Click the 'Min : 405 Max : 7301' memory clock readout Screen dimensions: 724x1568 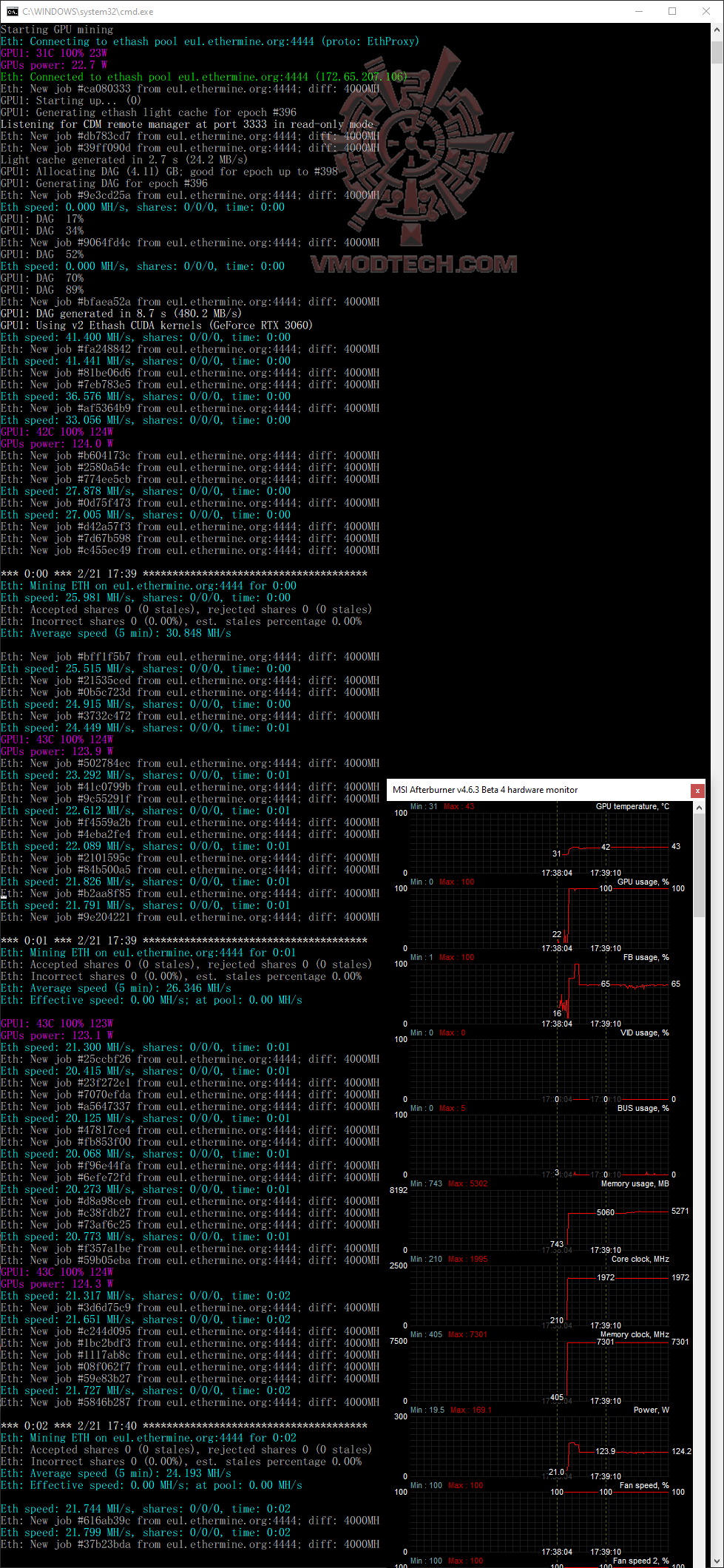coord(449,1334)
